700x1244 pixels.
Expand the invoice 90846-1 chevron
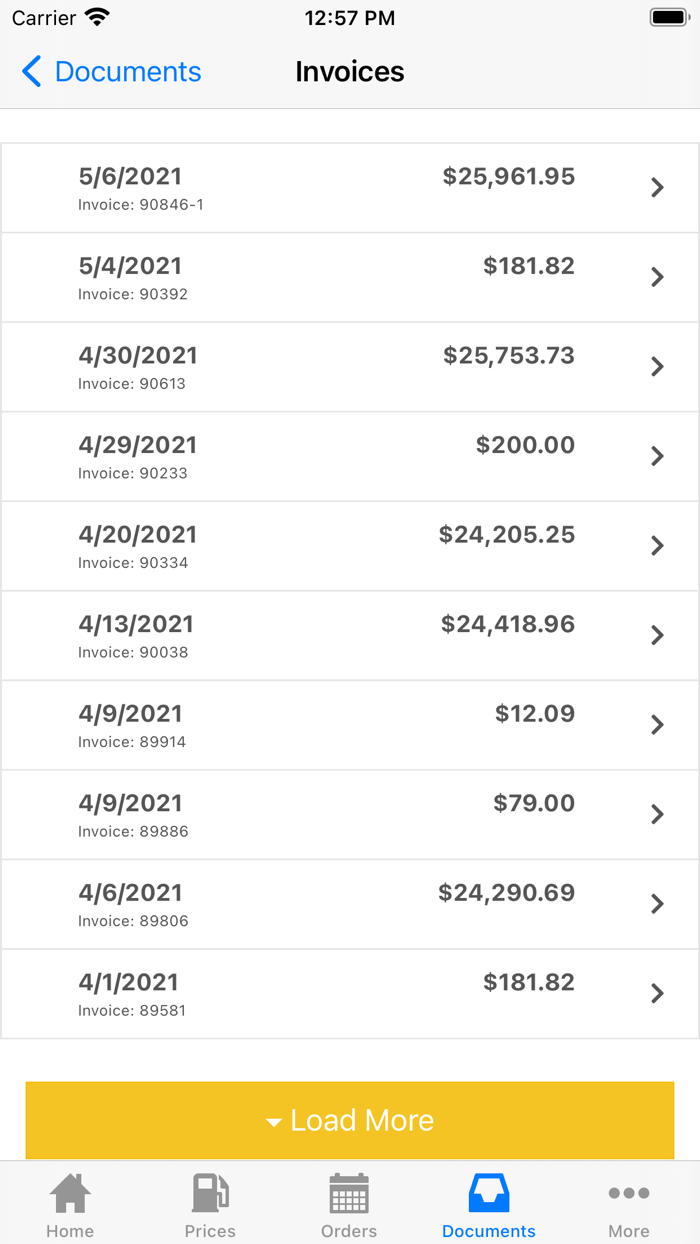[657, 187]
